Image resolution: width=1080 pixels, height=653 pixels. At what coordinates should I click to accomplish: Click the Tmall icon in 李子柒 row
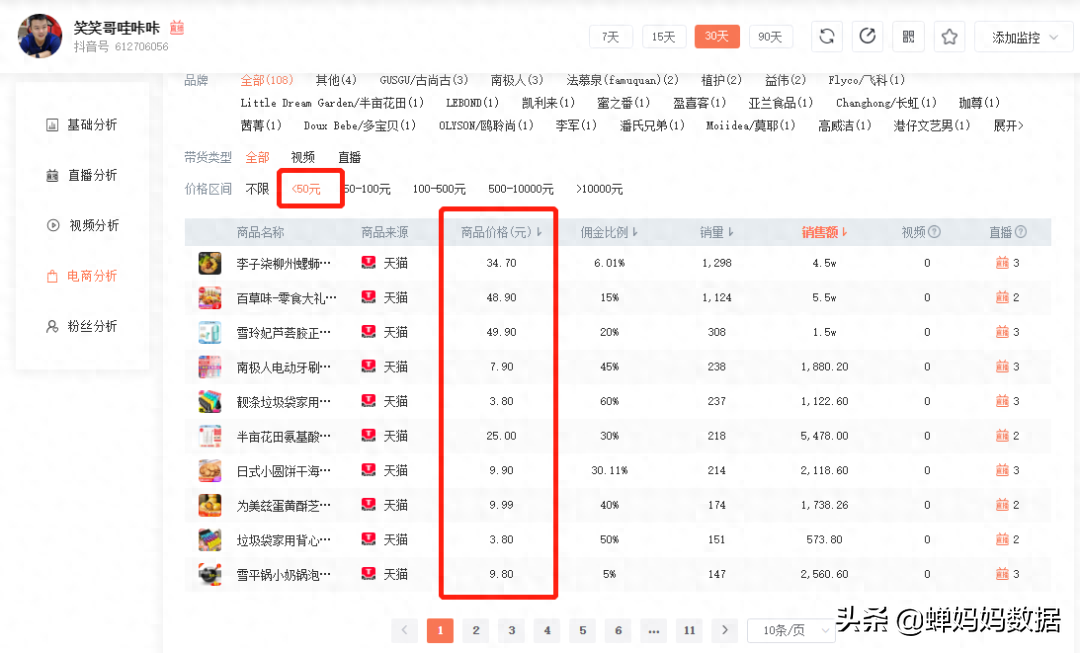(369, 262)
